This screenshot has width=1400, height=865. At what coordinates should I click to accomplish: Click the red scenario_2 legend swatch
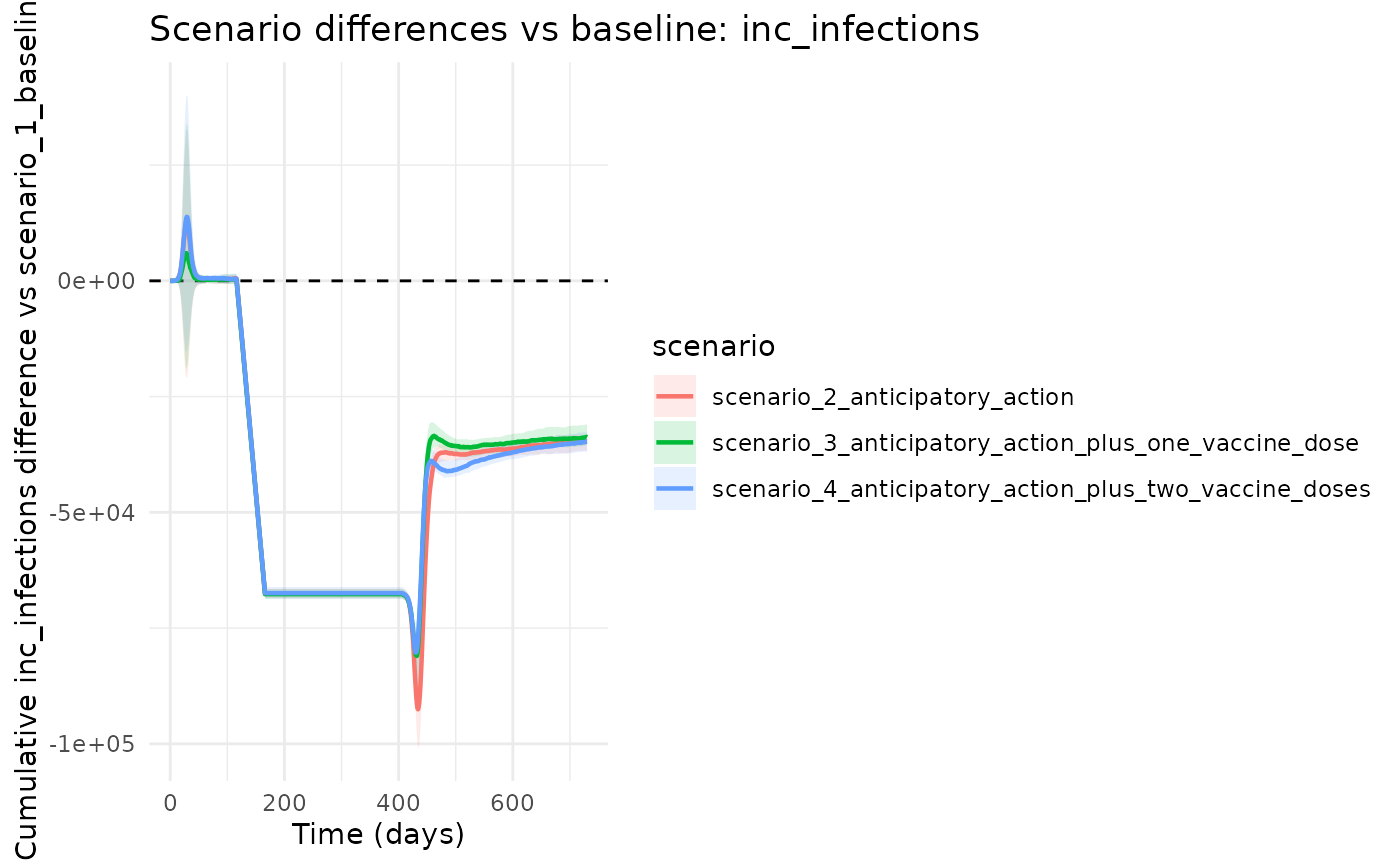coord(675,397)
